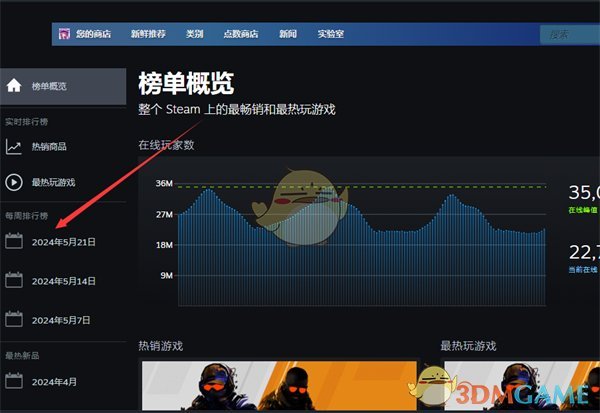Open the 热销商品 ranking

49,147
